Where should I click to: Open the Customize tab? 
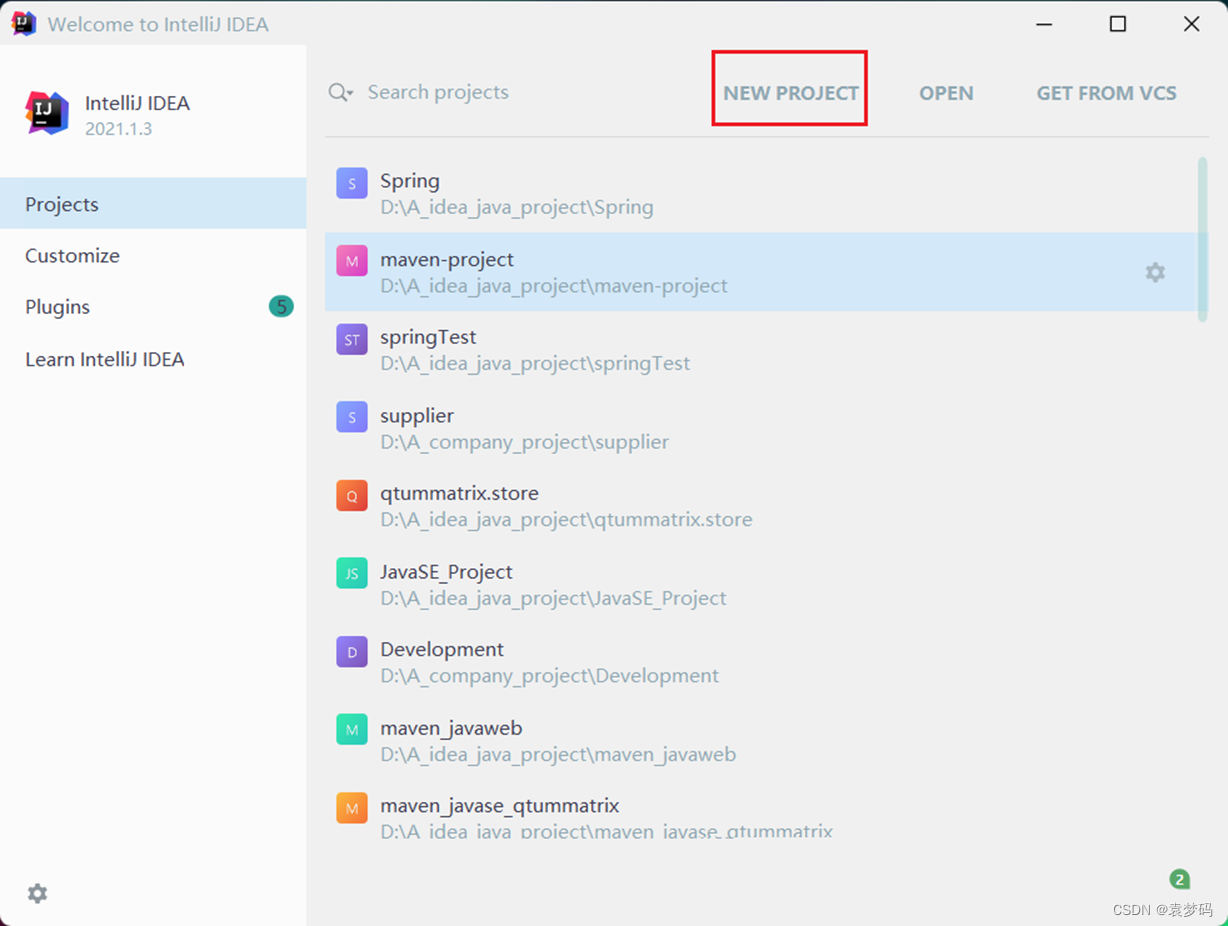[153, 256]
